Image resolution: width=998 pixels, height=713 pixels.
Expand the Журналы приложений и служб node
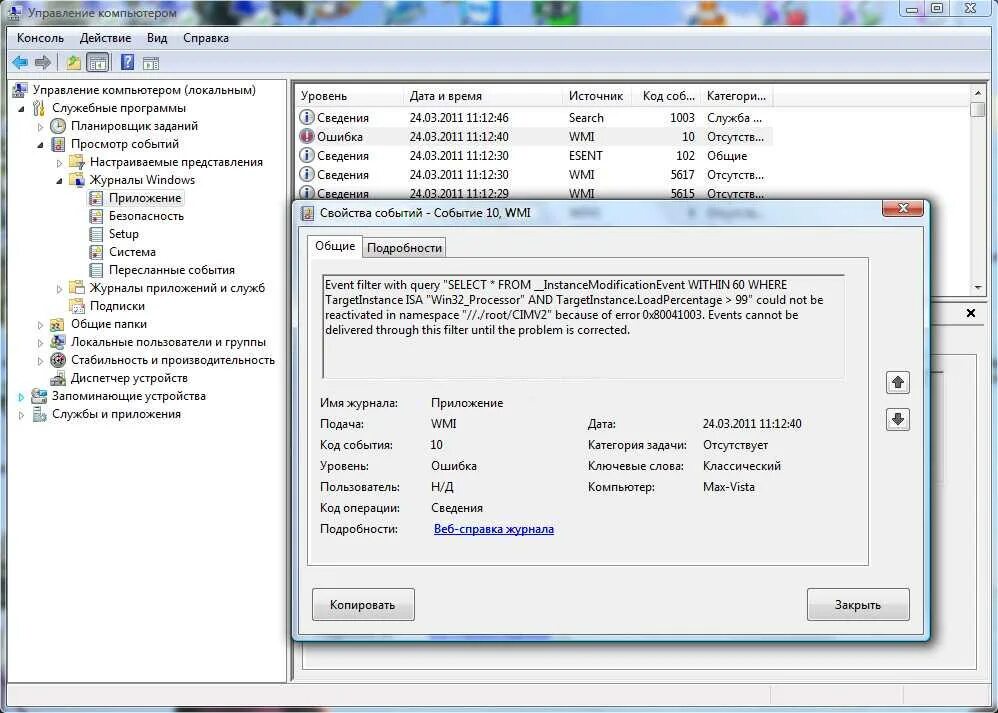coord(60,289)
